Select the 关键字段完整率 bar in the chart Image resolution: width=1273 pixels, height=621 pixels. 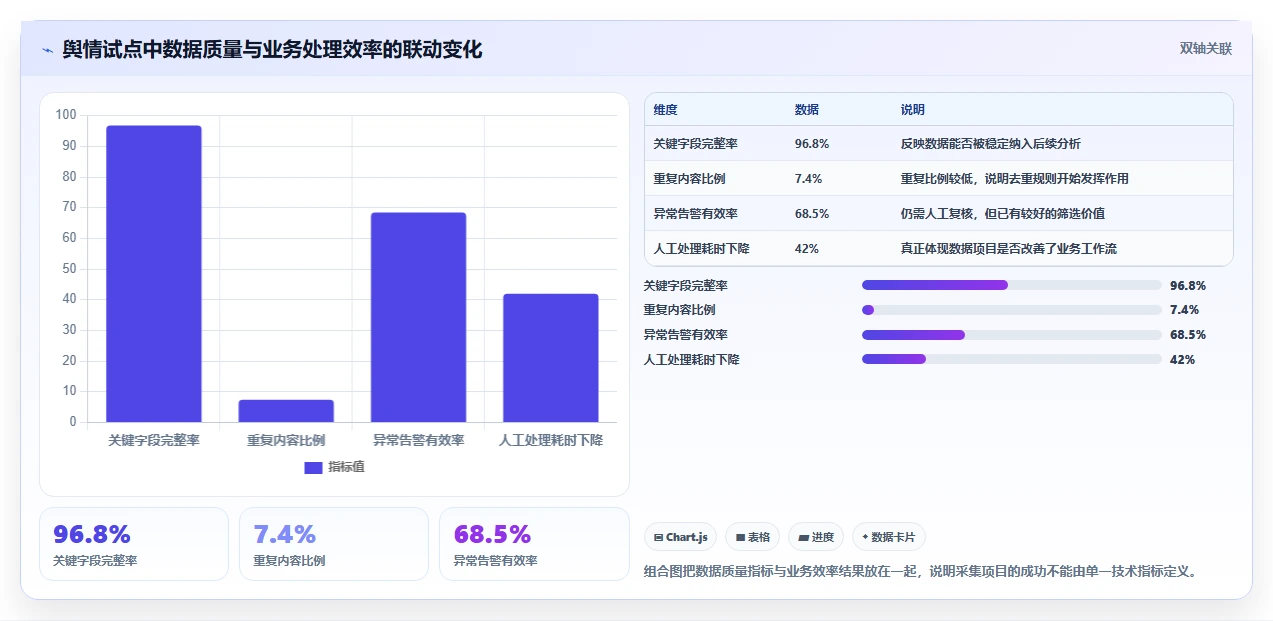[x=154, y=274]
